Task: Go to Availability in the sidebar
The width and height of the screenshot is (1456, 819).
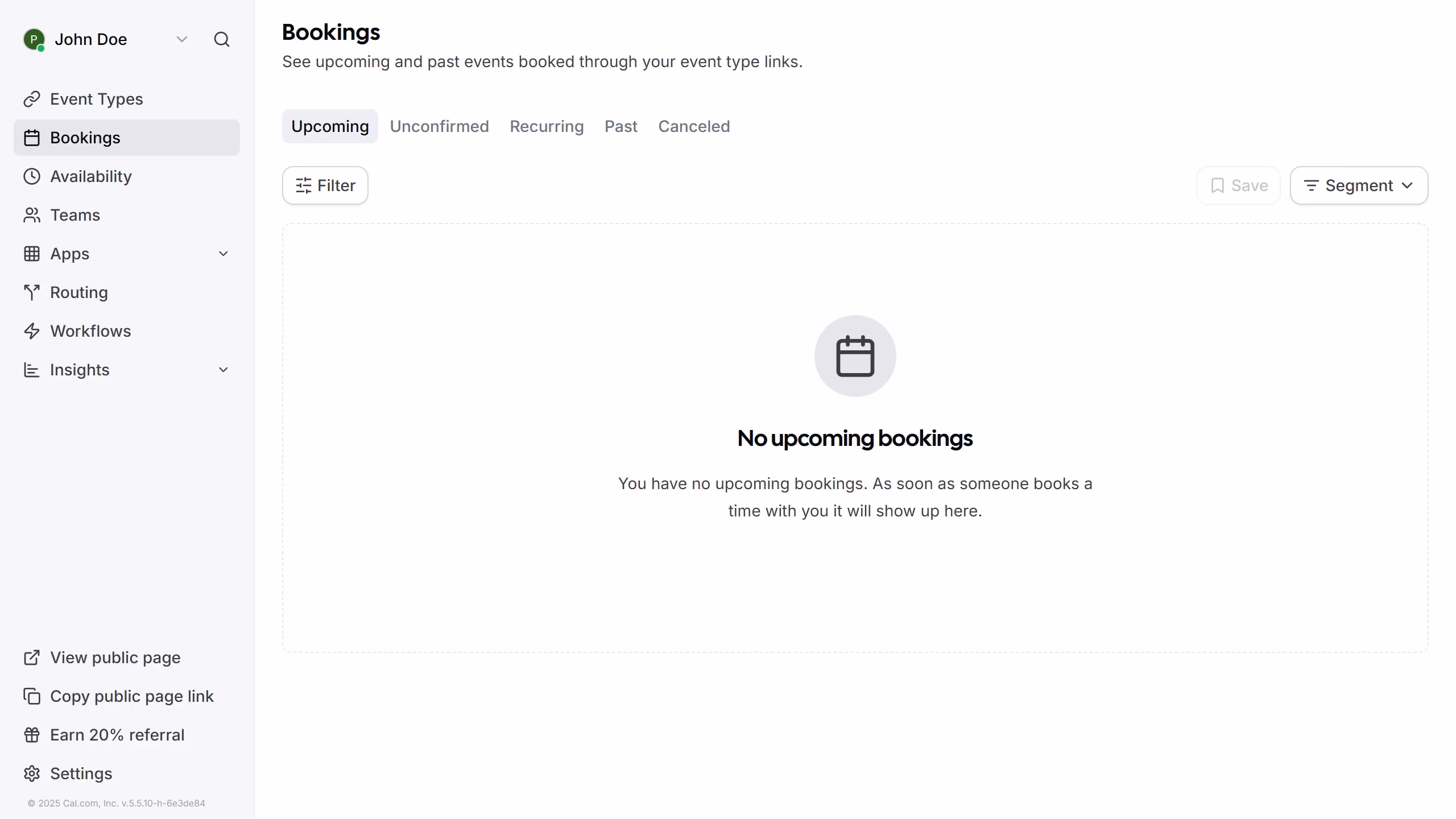Action: pos(127,176)
